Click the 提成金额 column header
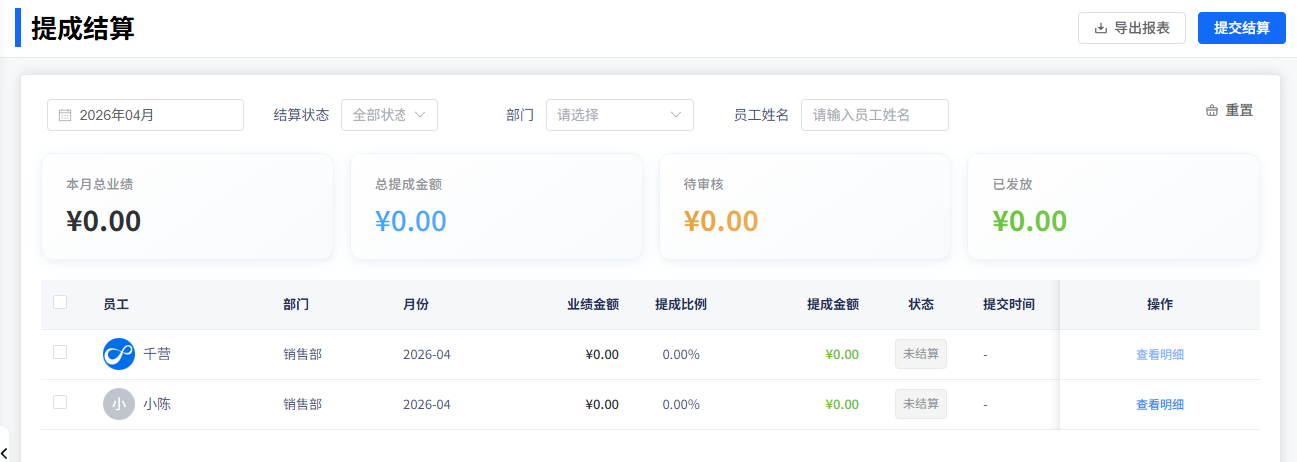 [832, 304]
